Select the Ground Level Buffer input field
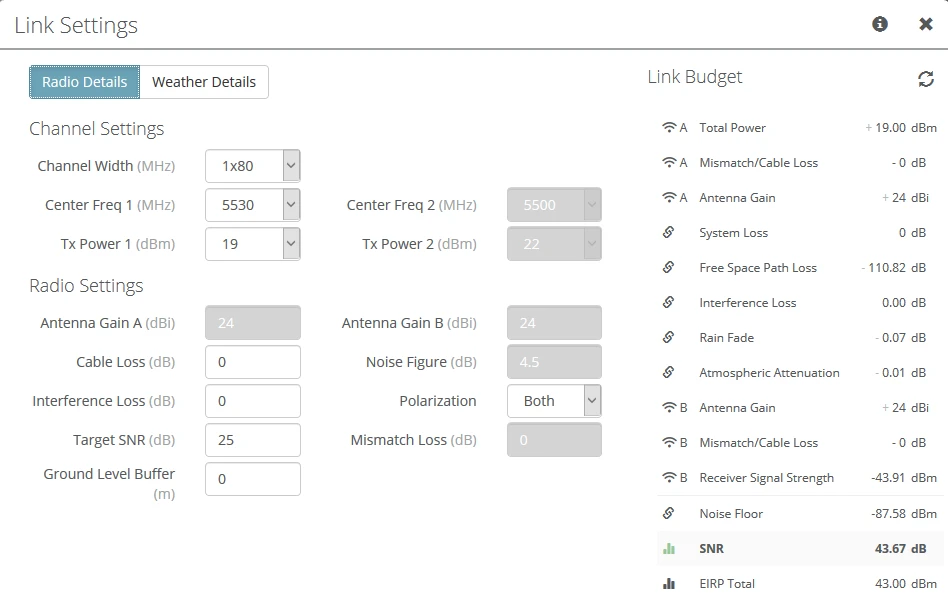Screen dimensions: 948x615 [x=253, y=479]
